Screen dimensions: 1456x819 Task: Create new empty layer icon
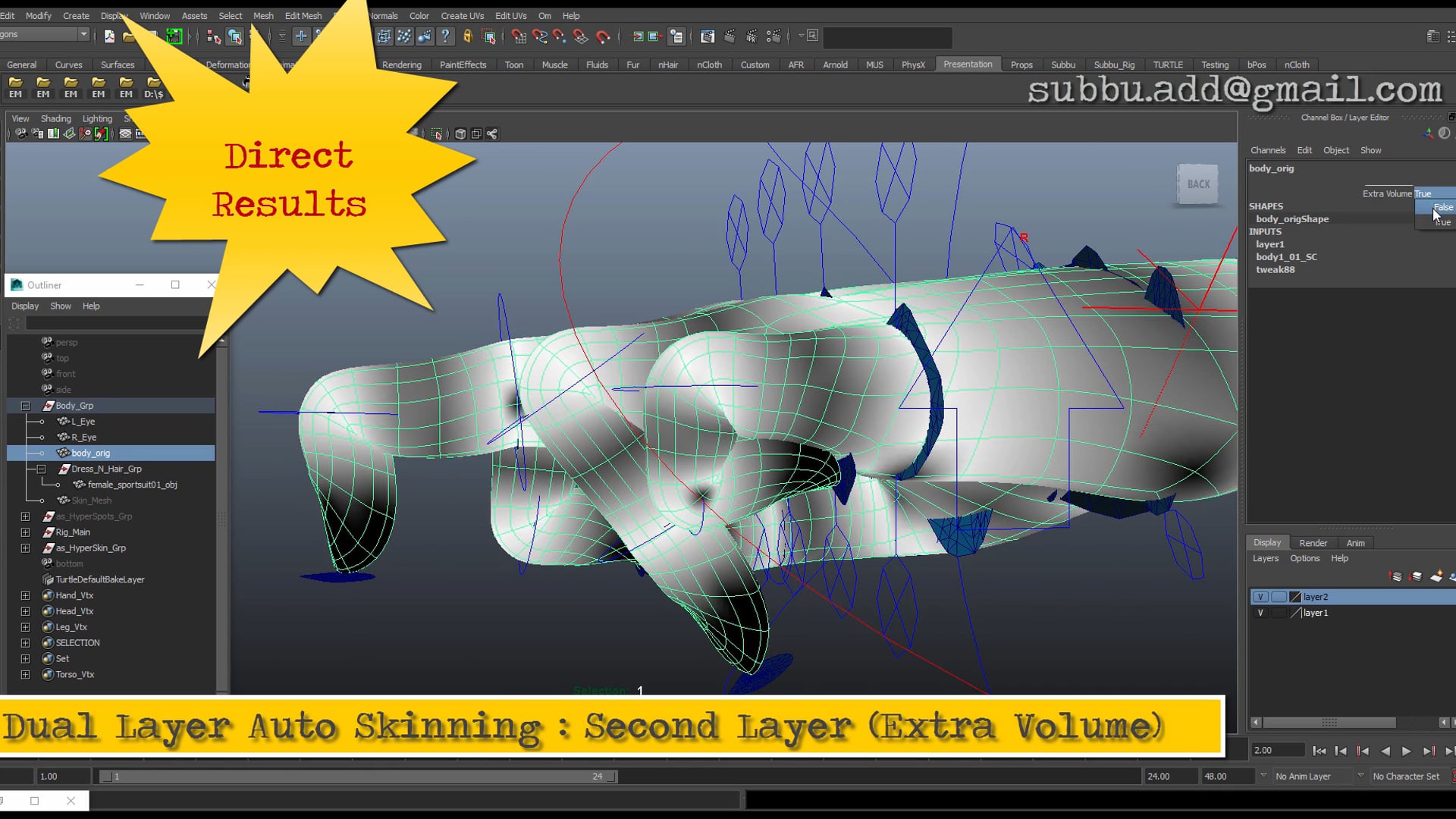(1436, 576)
